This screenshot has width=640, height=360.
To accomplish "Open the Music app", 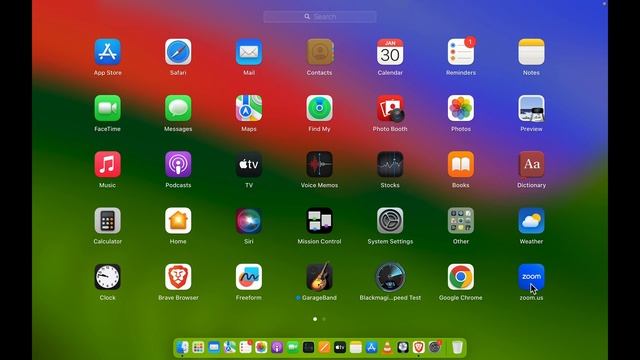I will click(107, 164).
